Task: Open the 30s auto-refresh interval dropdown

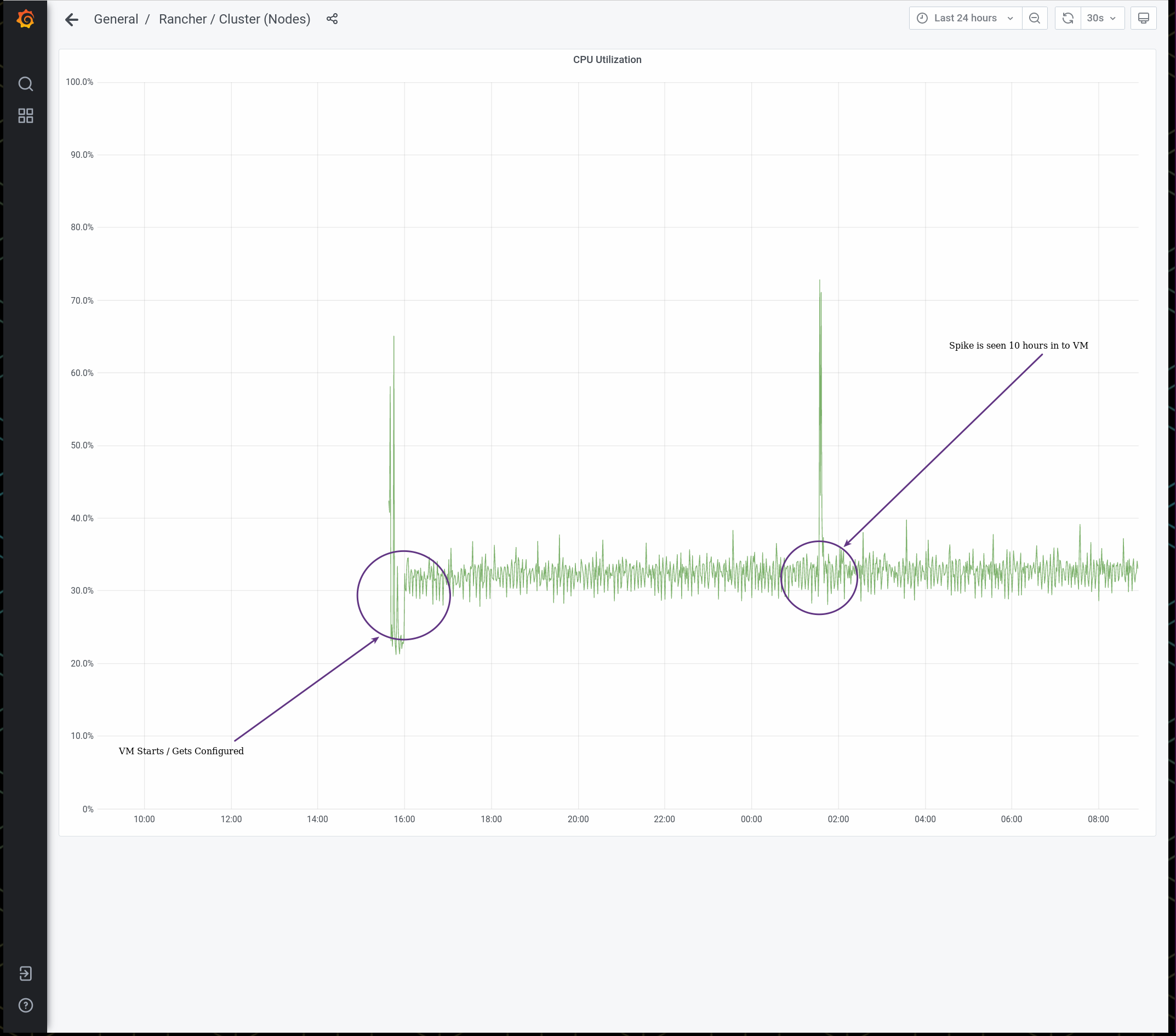Action: [x=1103, y=18]
